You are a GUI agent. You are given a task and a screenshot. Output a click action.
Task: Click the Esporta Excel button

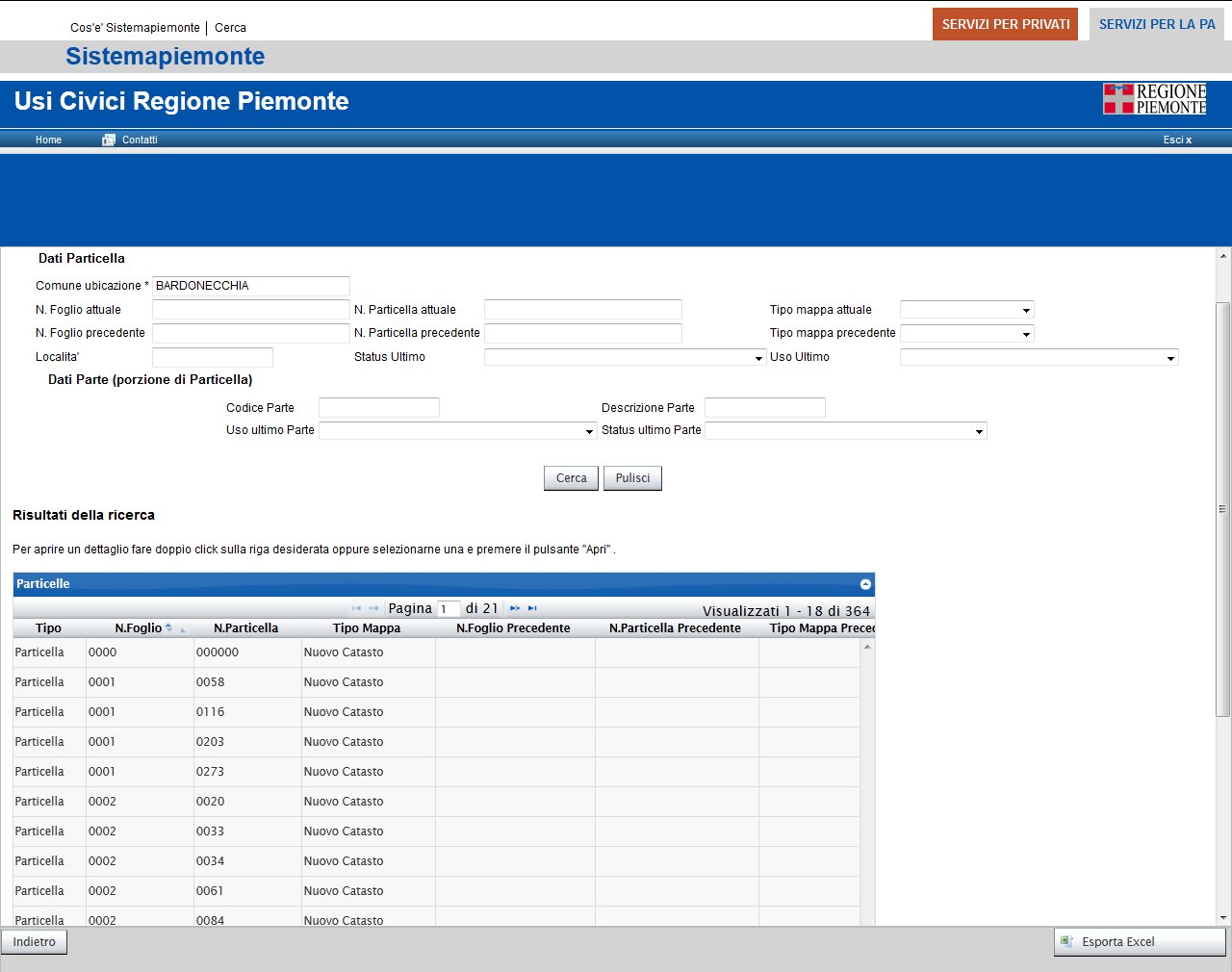(1140, 941)
